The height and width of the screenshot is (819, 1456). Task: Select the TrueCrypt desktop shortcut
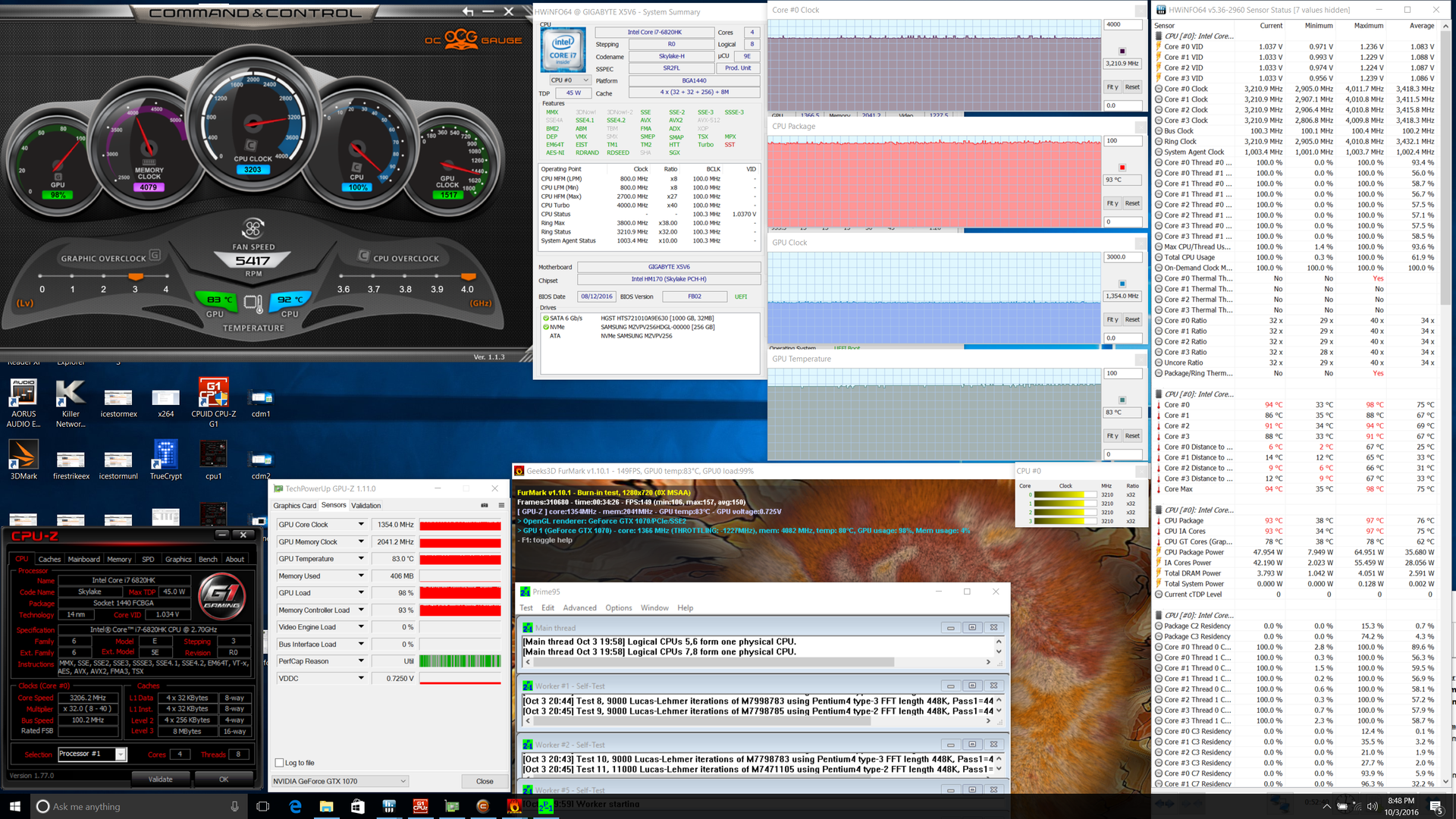[165, 460]
